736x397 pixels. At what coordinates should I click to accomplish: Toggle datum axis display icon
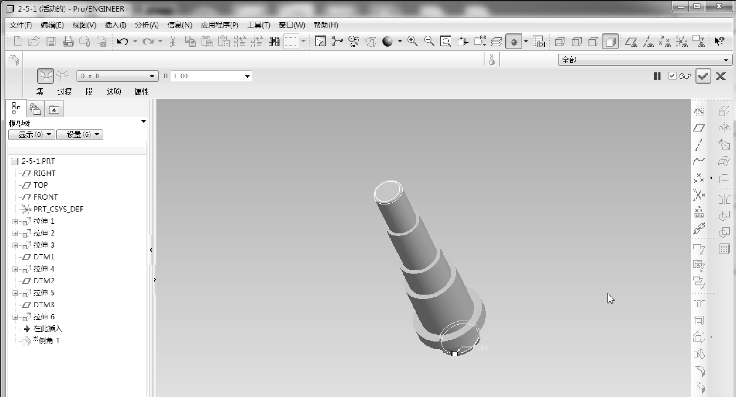coord(648,42)
